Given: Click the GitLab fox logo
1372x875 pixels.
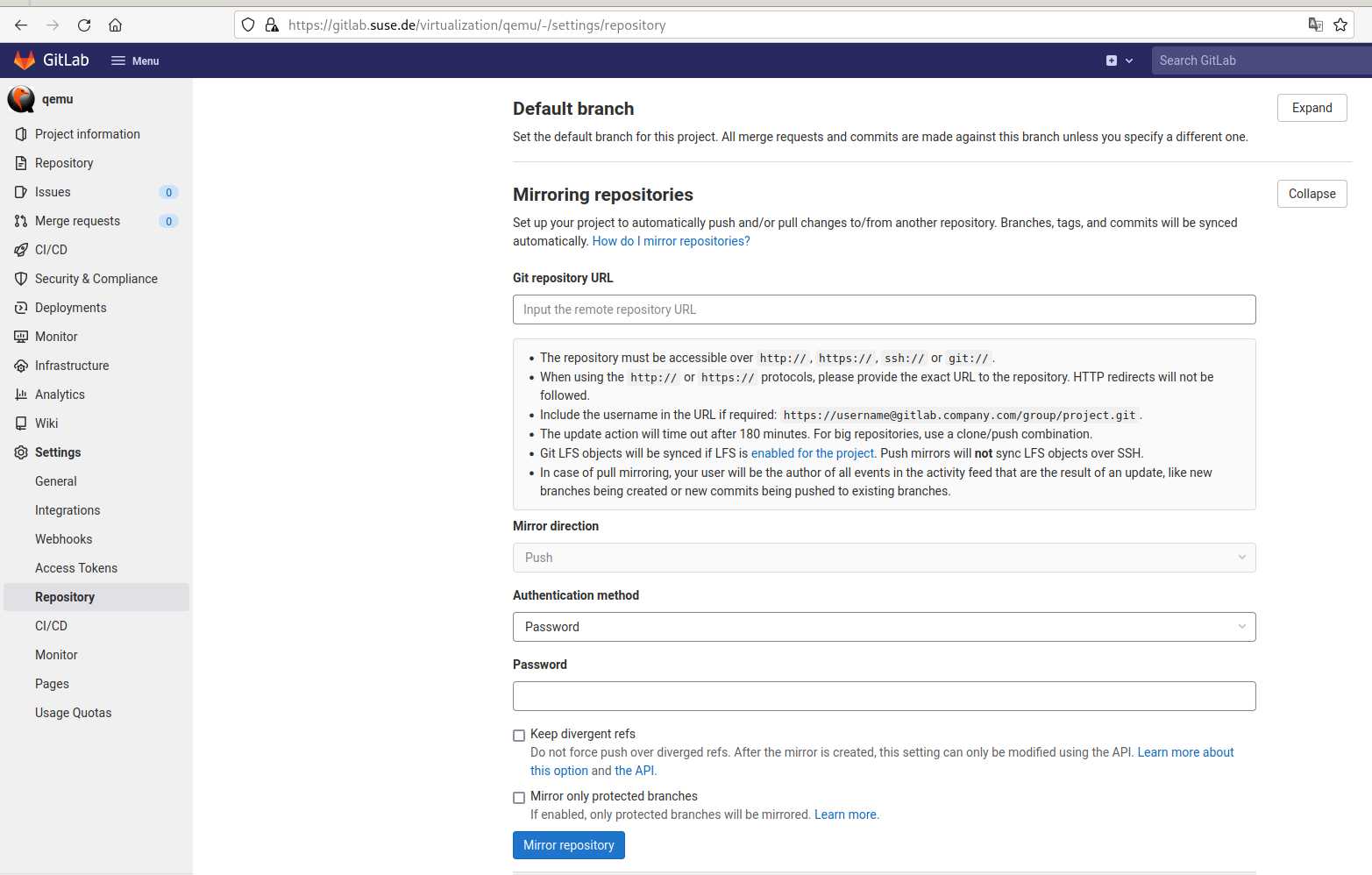Looking at the screenshot, I should click(25, 60).
